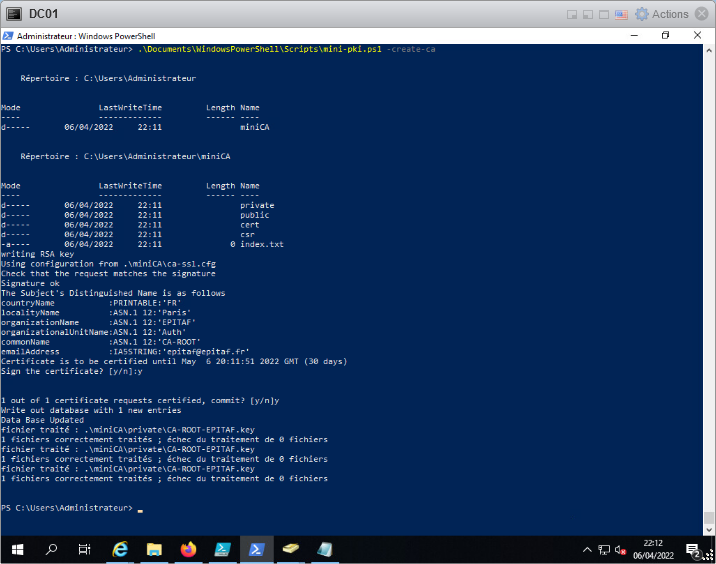Click the muted volume tray icon
The width and height of the screenshot is (716, 564).
[621, 550]
